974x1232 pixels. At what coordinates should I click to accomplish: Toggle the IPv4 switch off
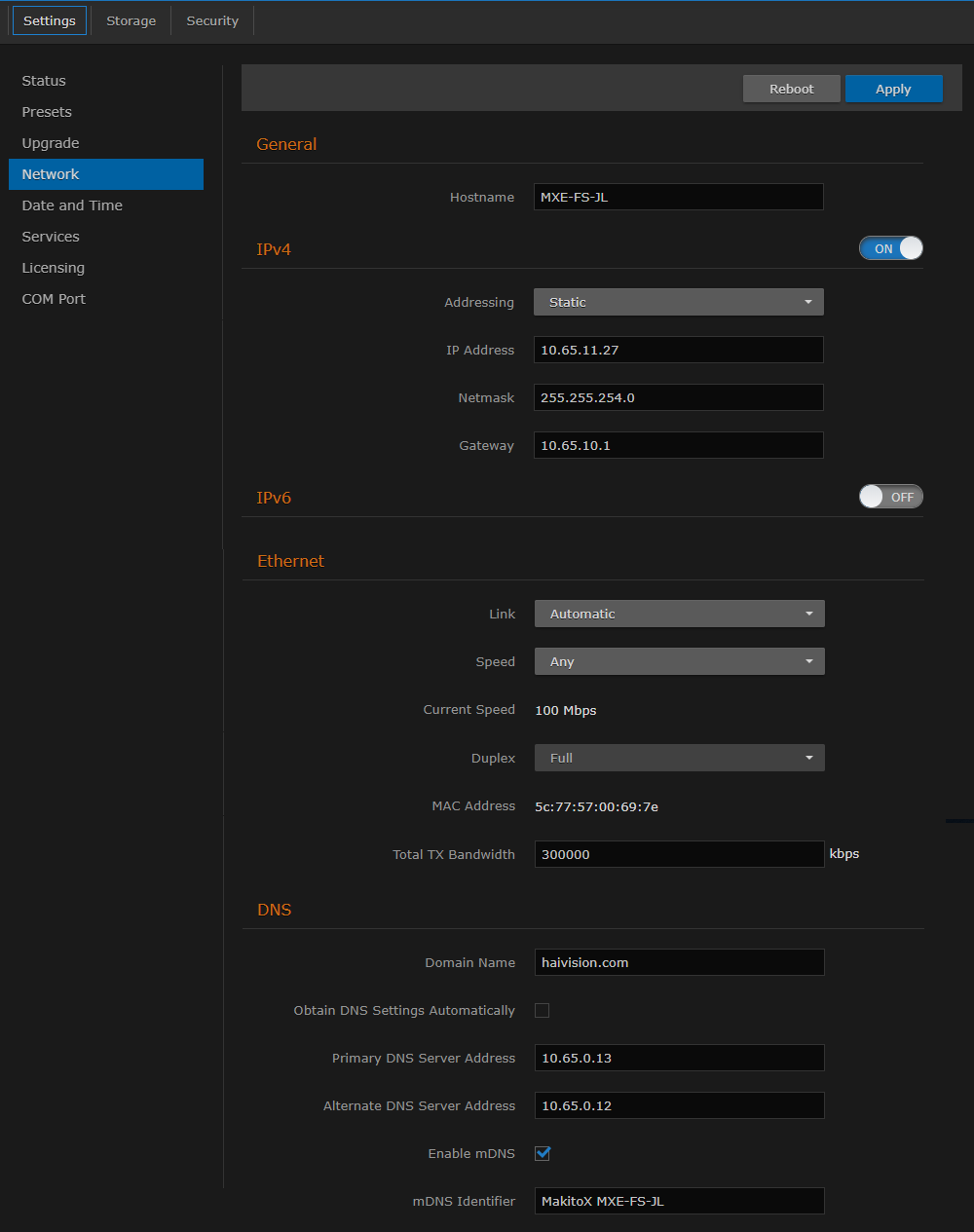point(890,248)
